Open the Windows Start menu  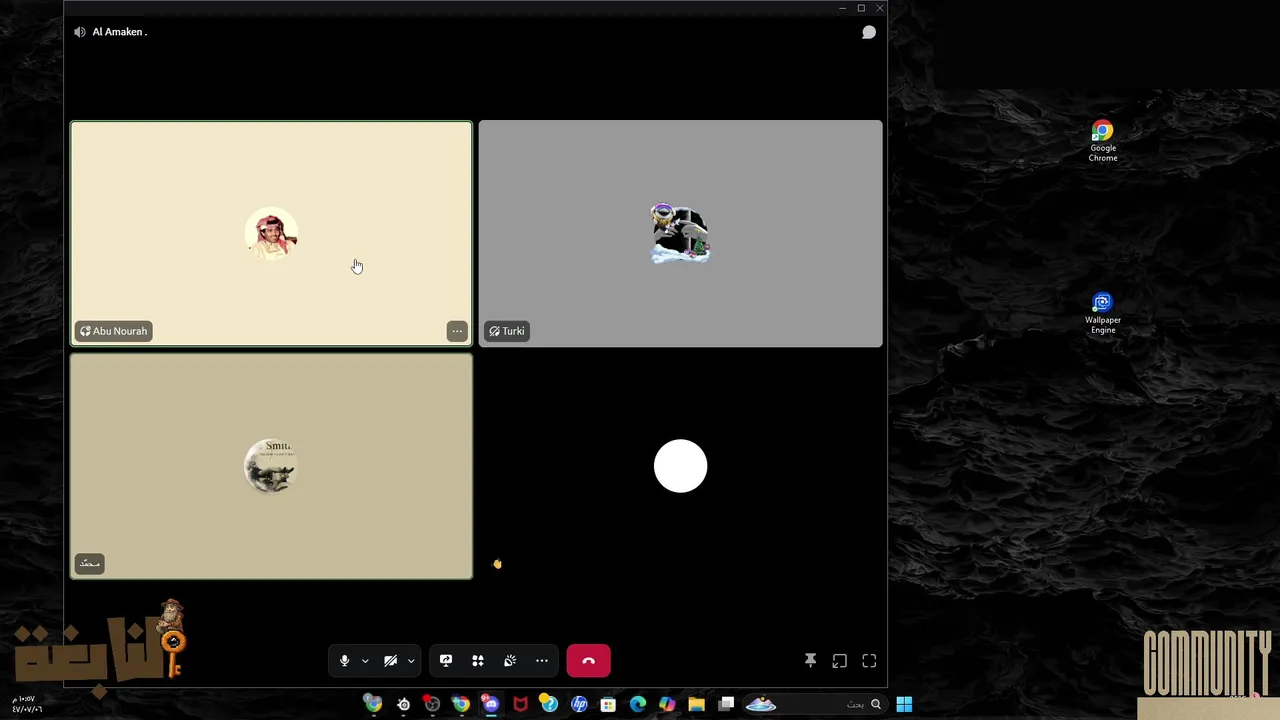[904, 704]
